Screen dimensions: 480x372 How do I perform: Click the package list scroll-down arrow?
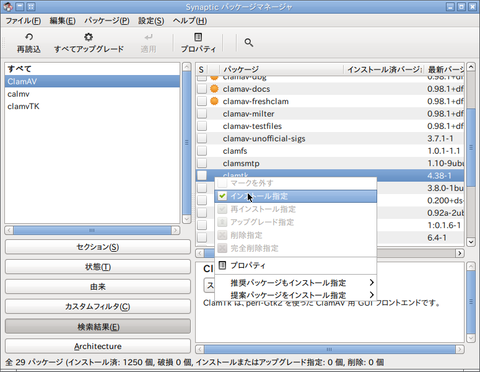(471, 242)
